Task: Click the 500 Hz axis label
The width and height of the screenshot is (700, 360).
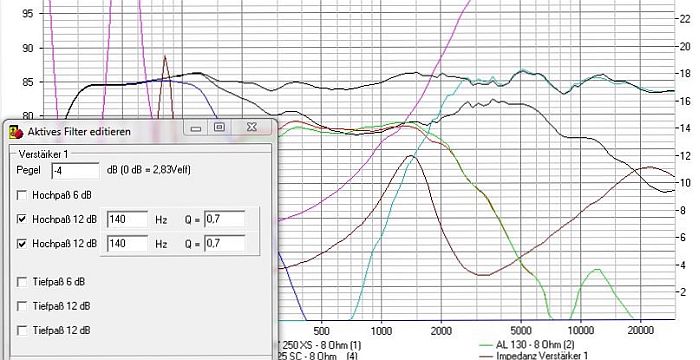Action: pyautogui.click(x=321, y=331)
